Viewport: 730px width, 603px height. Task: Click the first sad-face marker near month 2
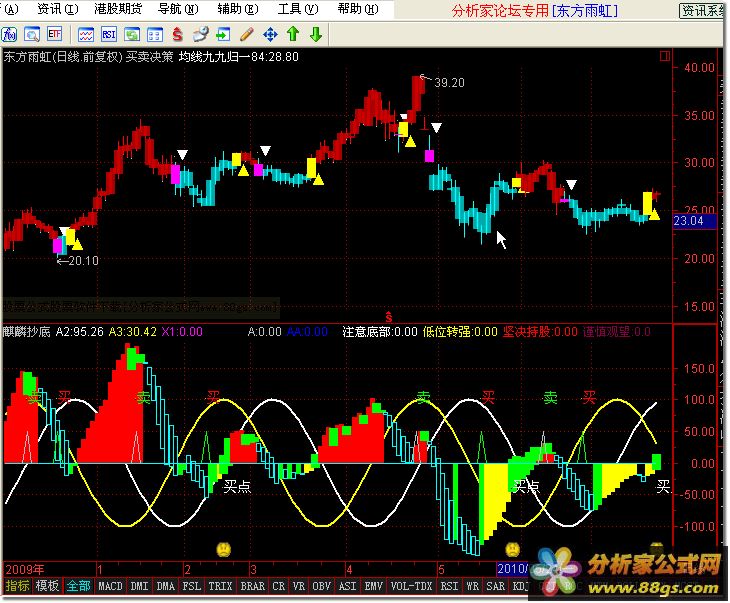[x=224, y=549]
